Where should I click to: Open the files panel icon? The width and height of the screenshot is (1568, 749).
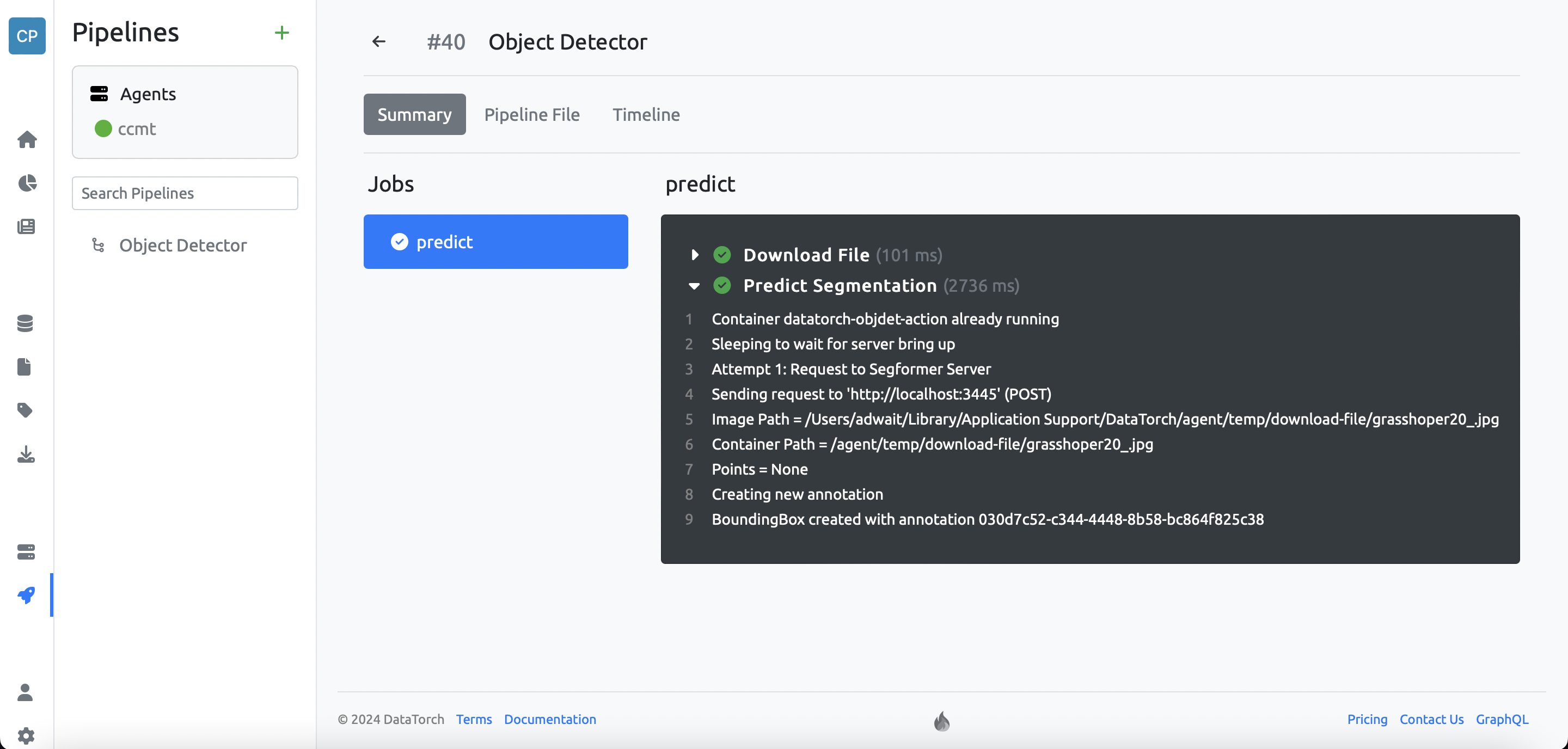[25, 366]
